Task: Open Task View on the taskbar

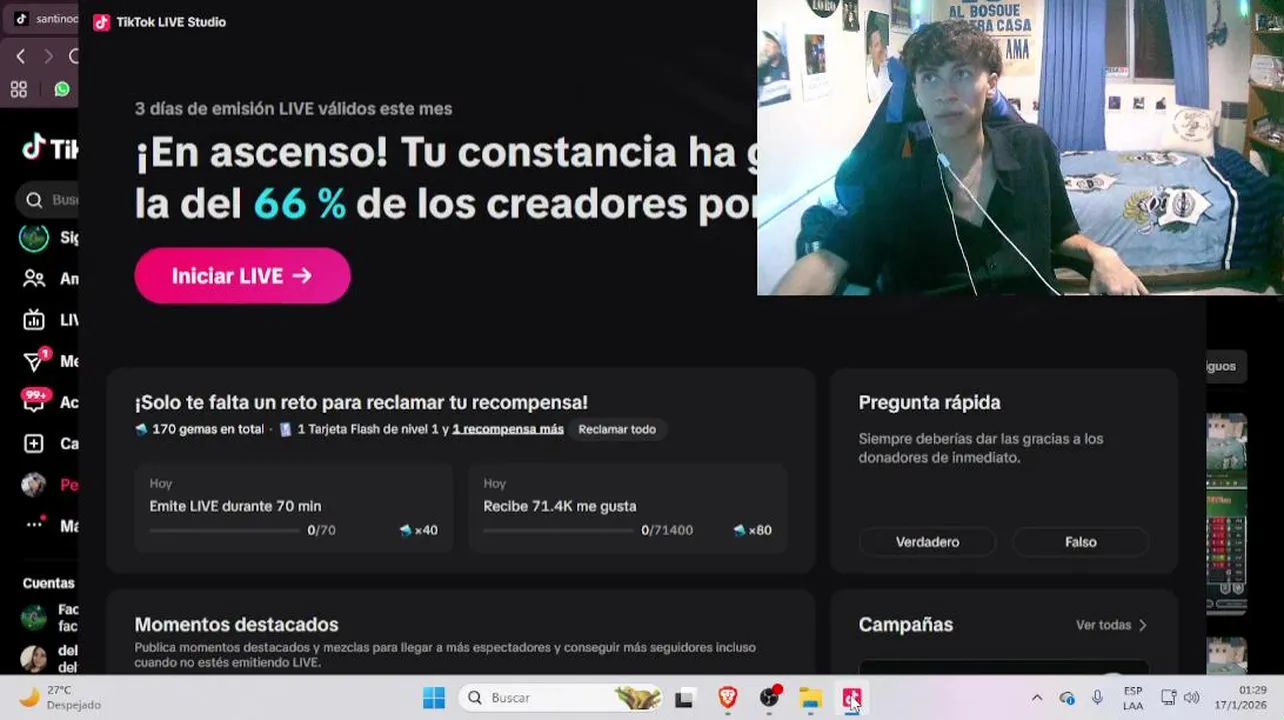Action: pyautogui.click(x=684, y=699)
